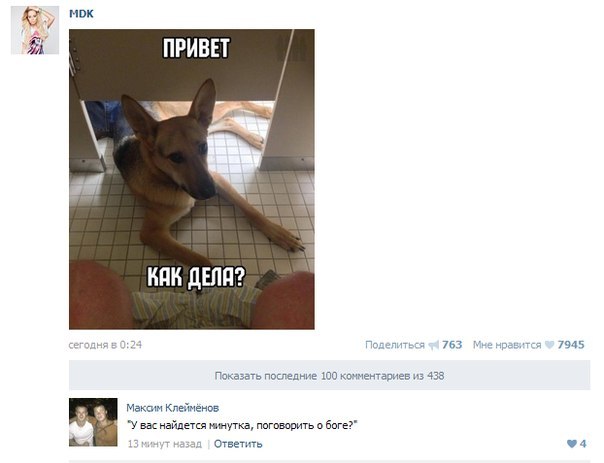The image size is (604, 463).
Task: Click the like count 7945
Action: pos(571,345)
